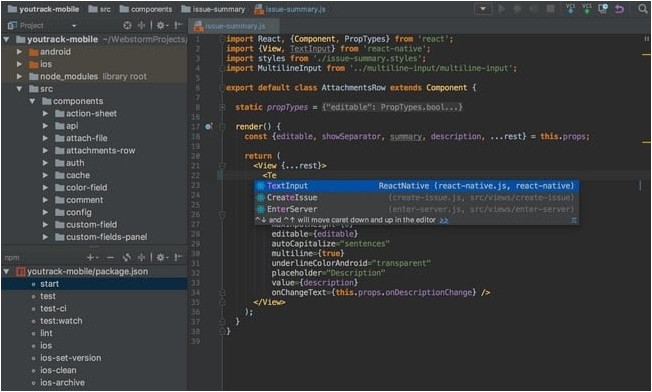Expand folded propTypes code region

tap(222, 107)
